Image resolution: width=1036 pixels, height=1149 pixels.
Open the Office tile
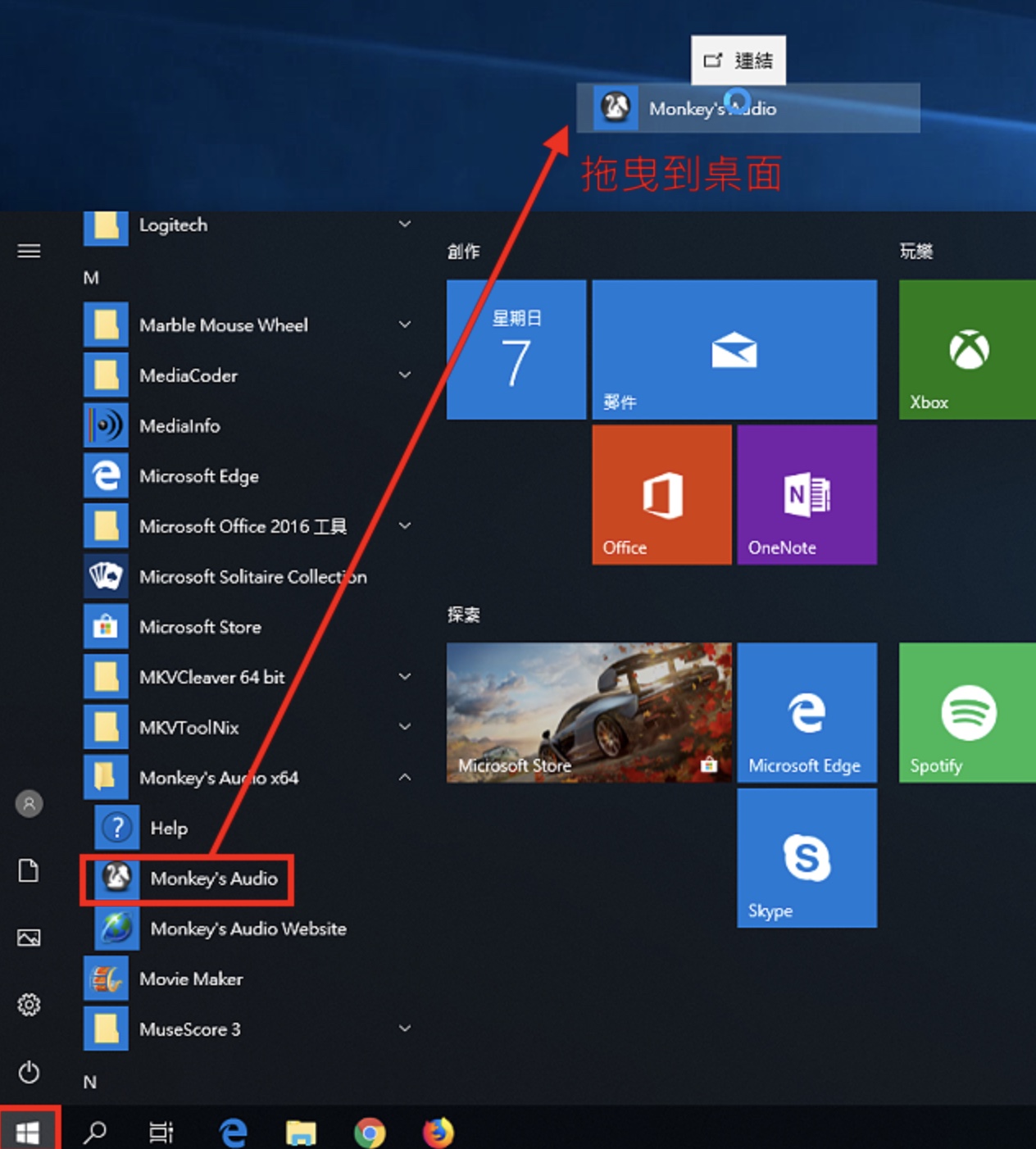(661, 495)
